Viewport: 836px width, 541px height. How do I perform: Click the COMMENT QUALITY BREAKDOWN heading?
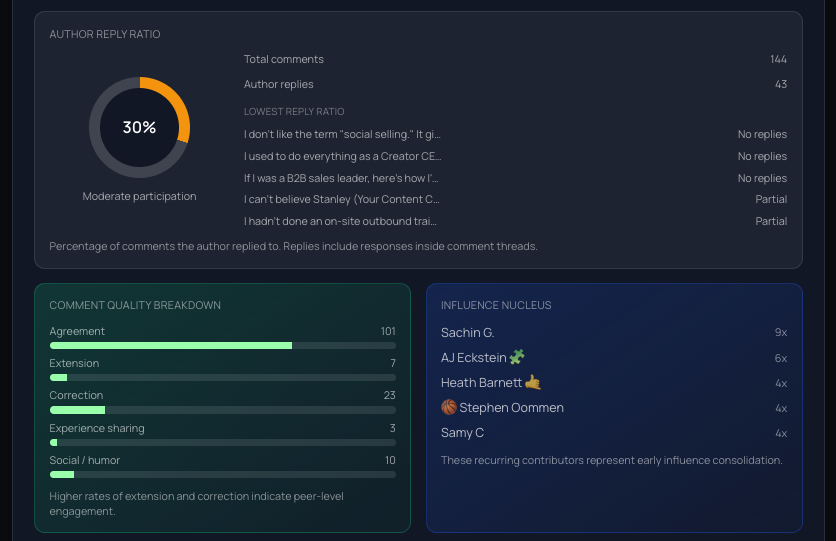click(135, 305)
